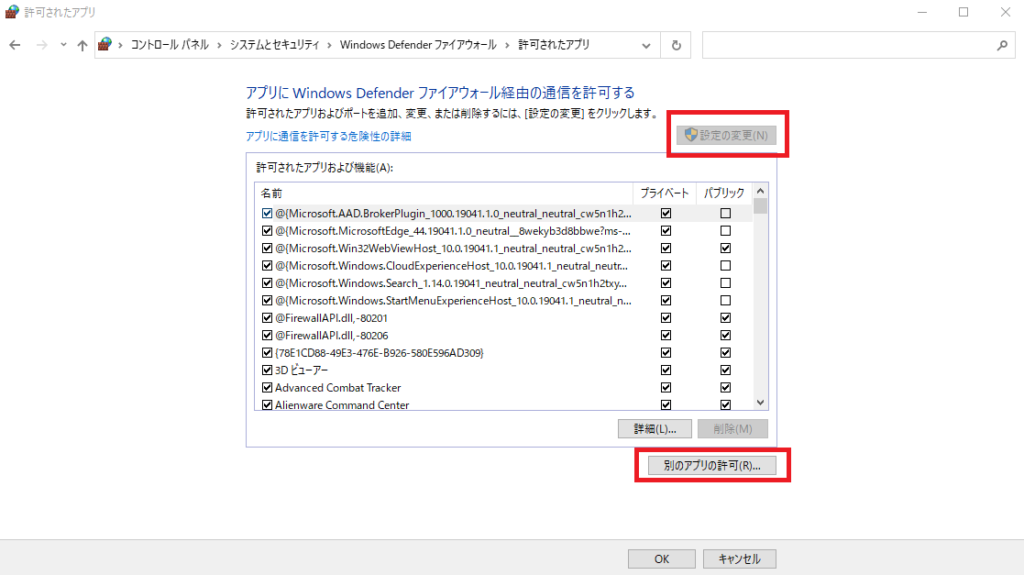Expand chevron after システムとセキュリティ breadcrumb
Viewport: 1024px width, 575px height.
pos(329,45)
